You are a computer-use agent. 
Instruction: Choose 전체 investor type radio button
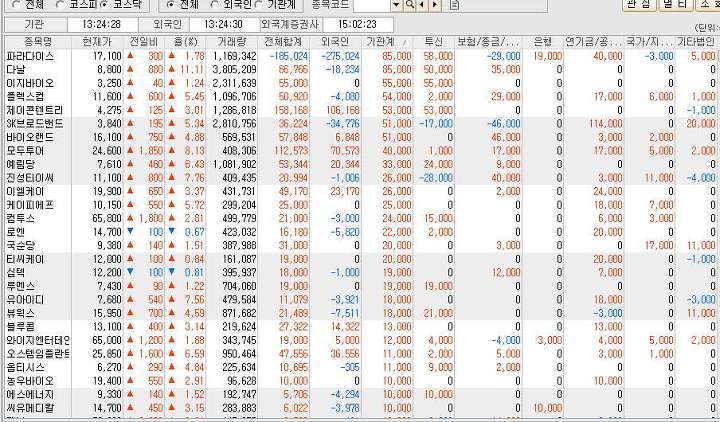pos(171,5)
